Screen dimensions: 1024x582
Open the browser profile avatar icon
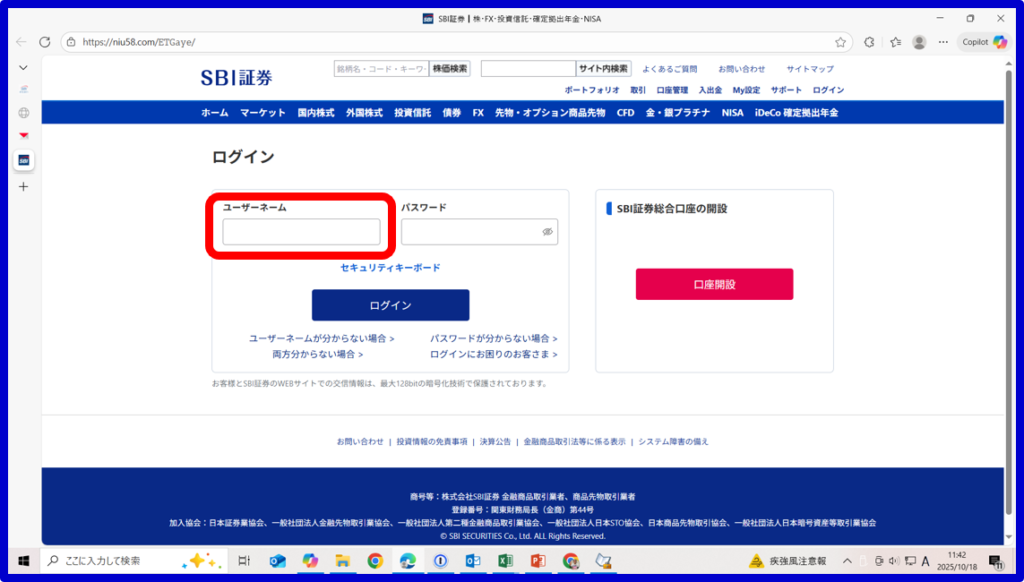click(x=919, y=42)
